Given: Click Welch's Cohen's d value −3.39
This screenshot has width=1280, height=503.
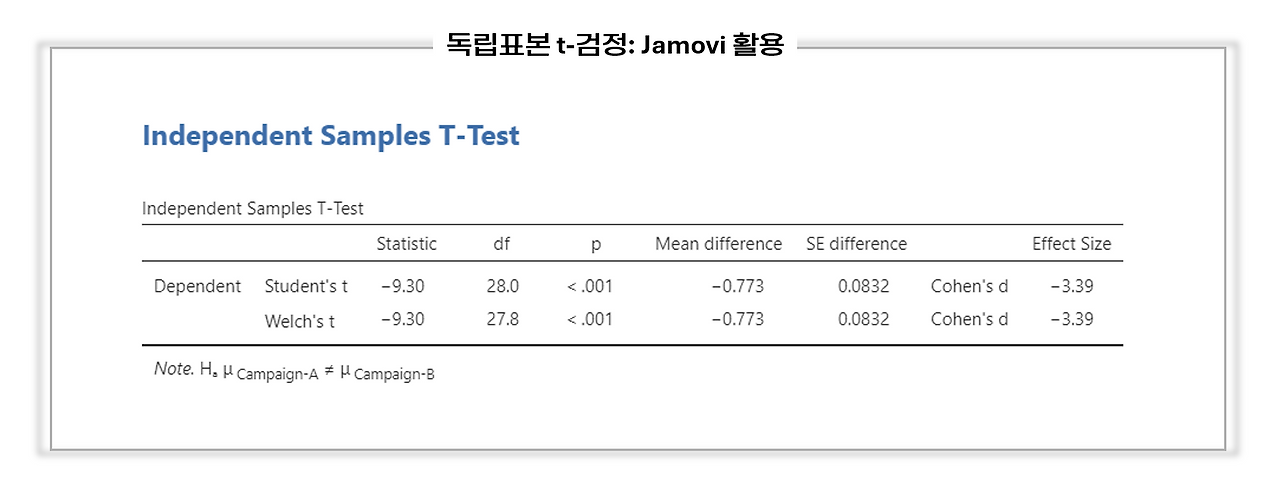Looking at the screenshot, I should coord(1072,320).
